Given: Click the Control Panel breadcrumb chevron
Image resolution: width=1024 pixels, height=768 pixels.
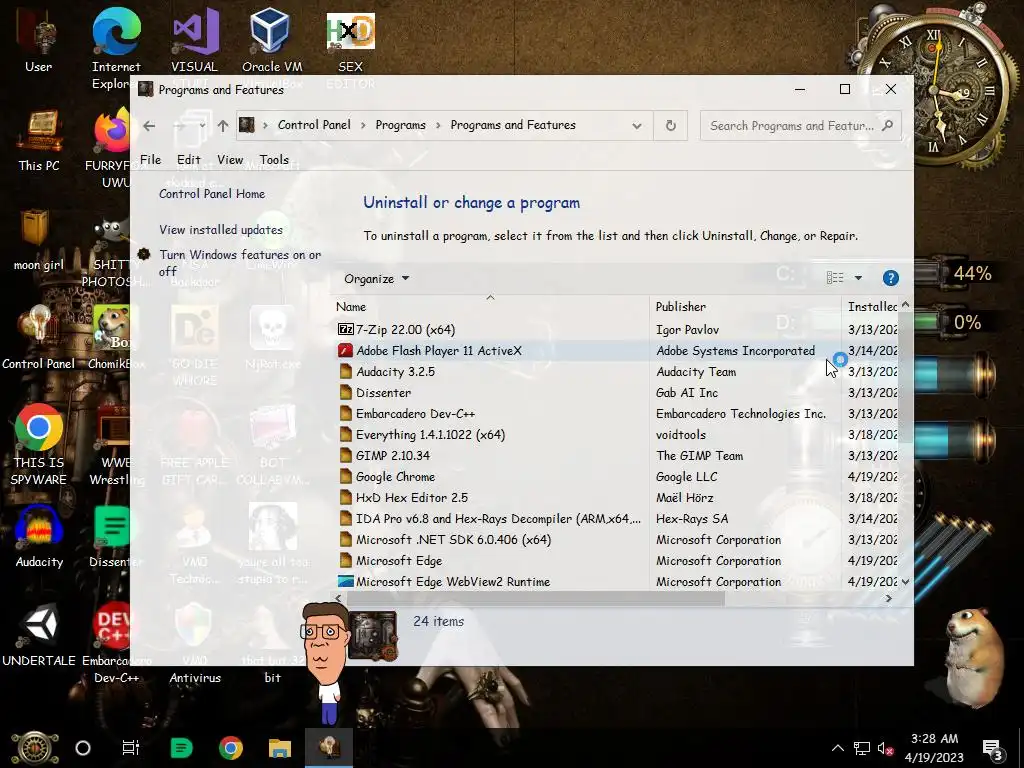Looking at the screenshot, I should coord(363,125).
